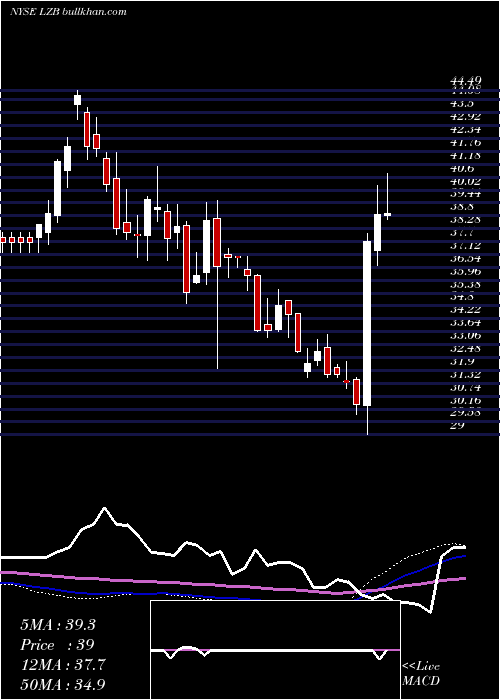The height and width of the screenshot is (700, 500).
Task: Click the 41.76 price axis label
Action: (x=466, y=142)
